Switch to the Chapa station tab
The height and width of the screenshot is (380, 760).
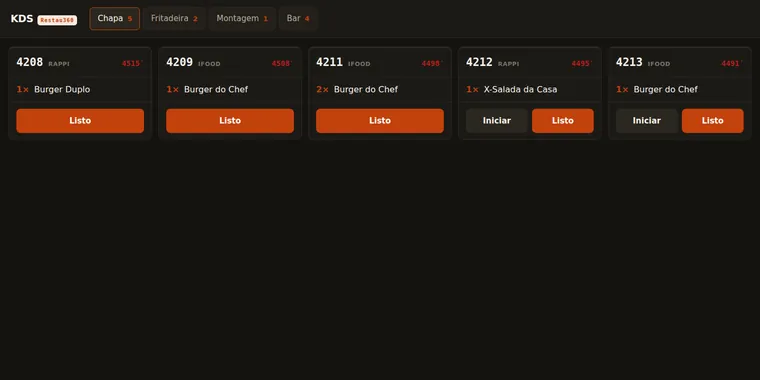click(x=114, y=18)
